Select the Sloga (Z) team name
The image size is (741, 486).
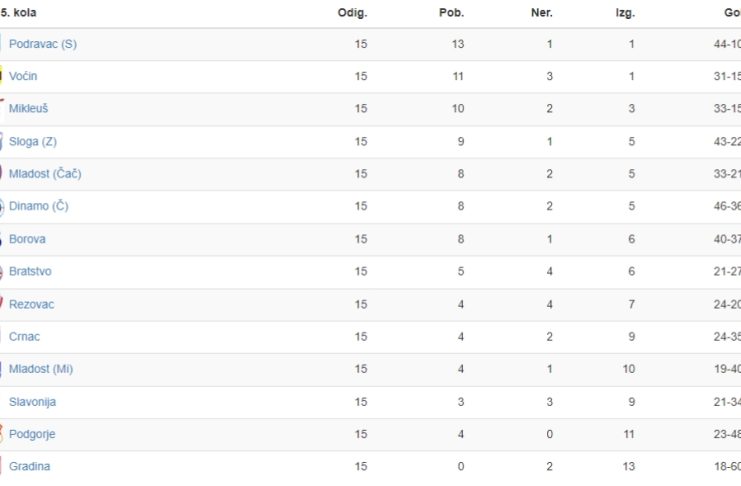[x=33, y=141]
